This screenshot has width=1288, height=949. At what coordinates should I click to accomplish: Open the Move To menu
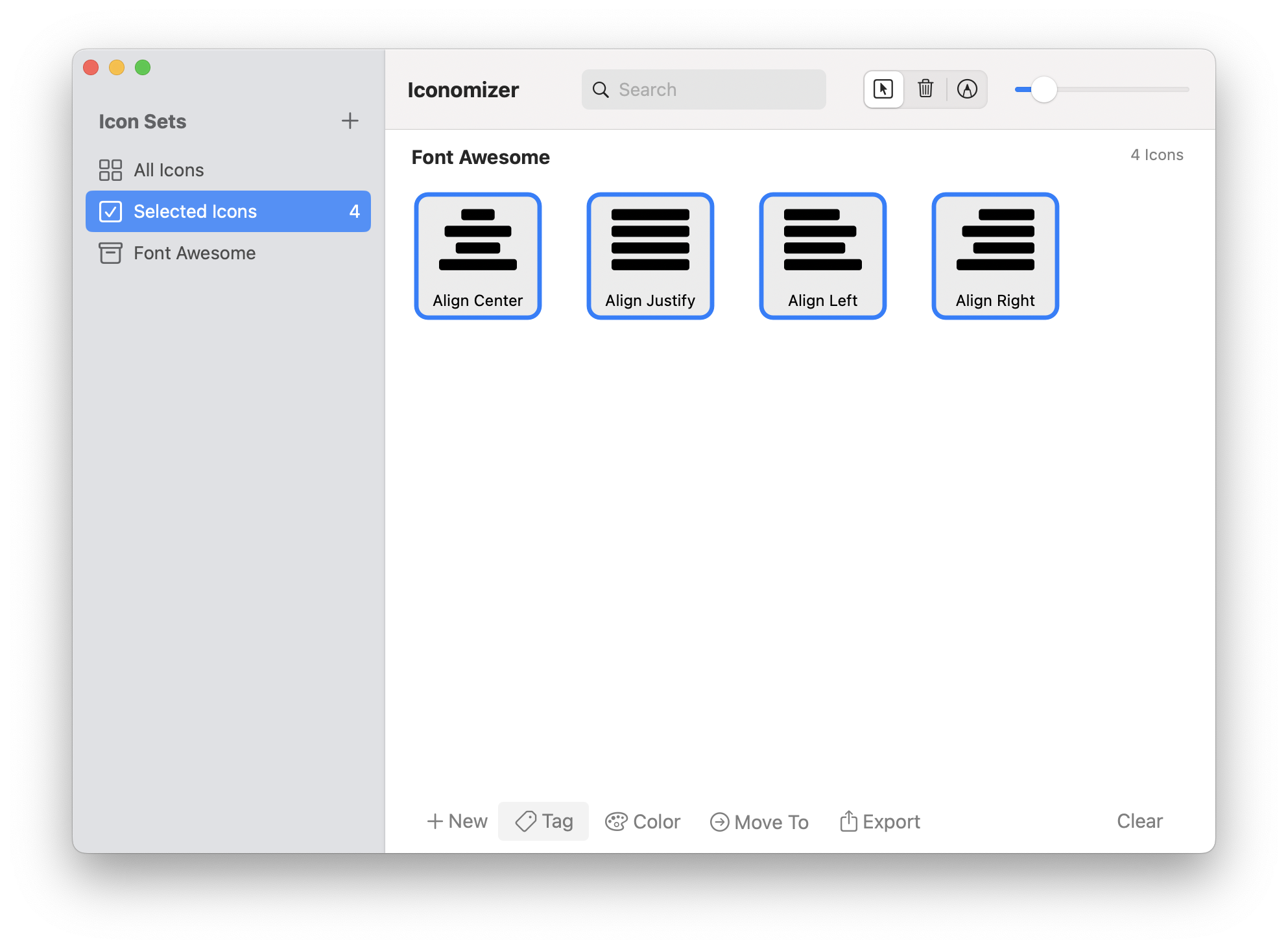click(759, 822)
